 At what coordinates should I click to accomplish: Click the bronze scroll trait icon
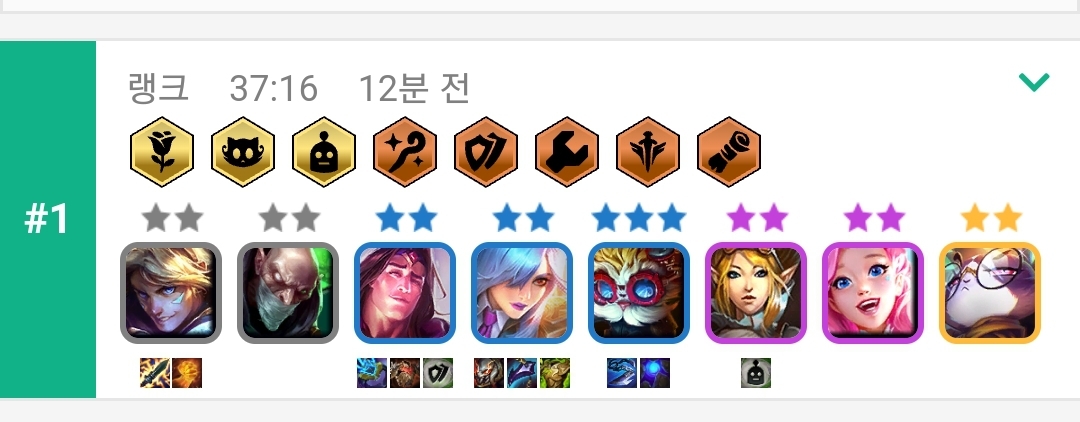click(729, 152)
